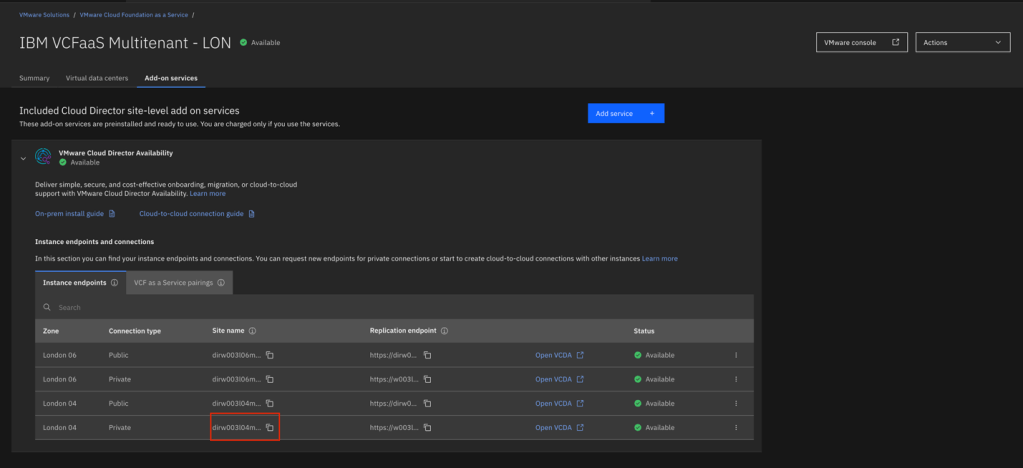
Task: Copy replication endpoint for London 04 Public row
Action: [x=427, y=404]
